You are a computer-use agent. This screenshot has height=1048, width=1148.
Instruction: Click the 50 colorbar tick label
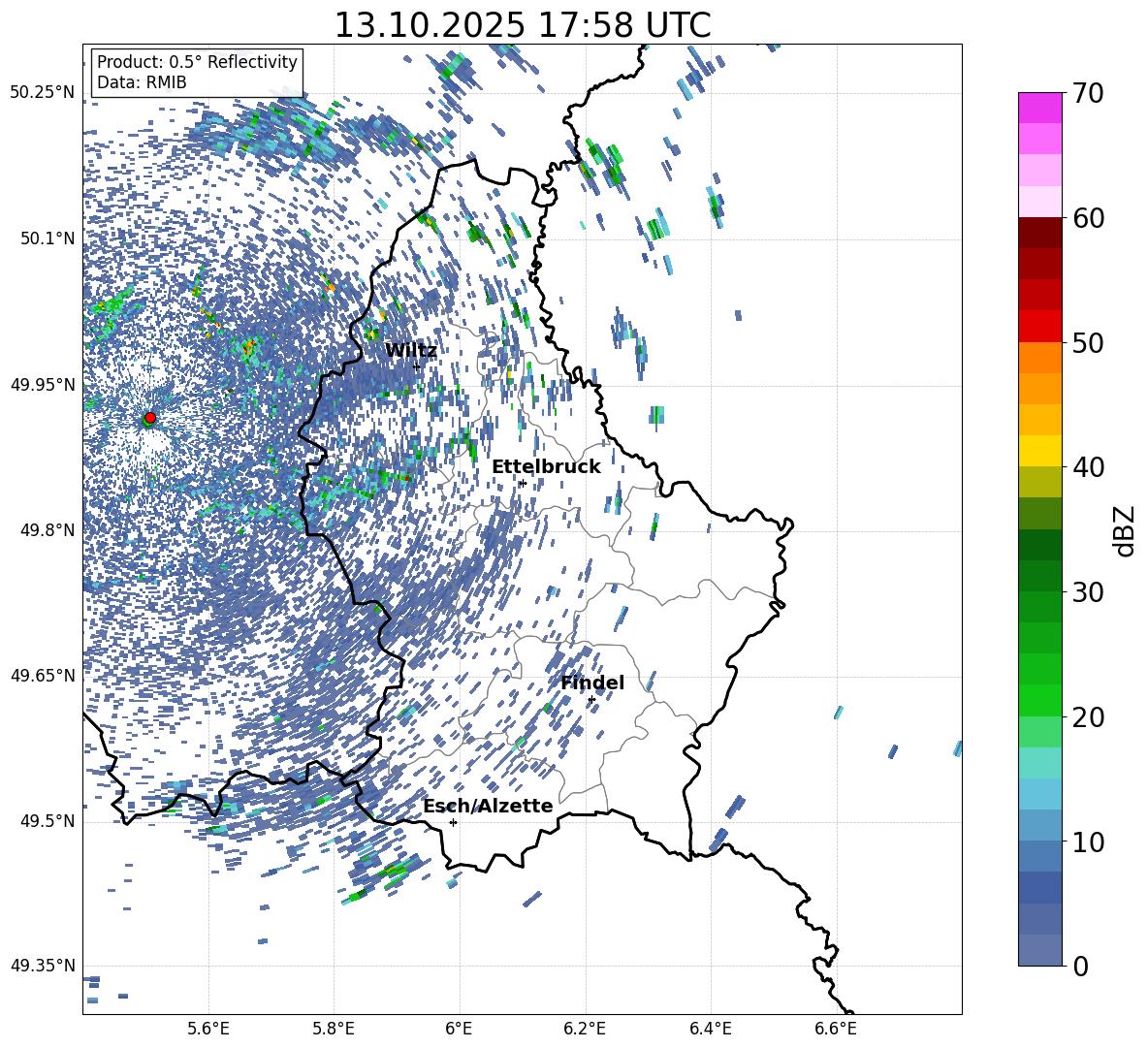1088,343
